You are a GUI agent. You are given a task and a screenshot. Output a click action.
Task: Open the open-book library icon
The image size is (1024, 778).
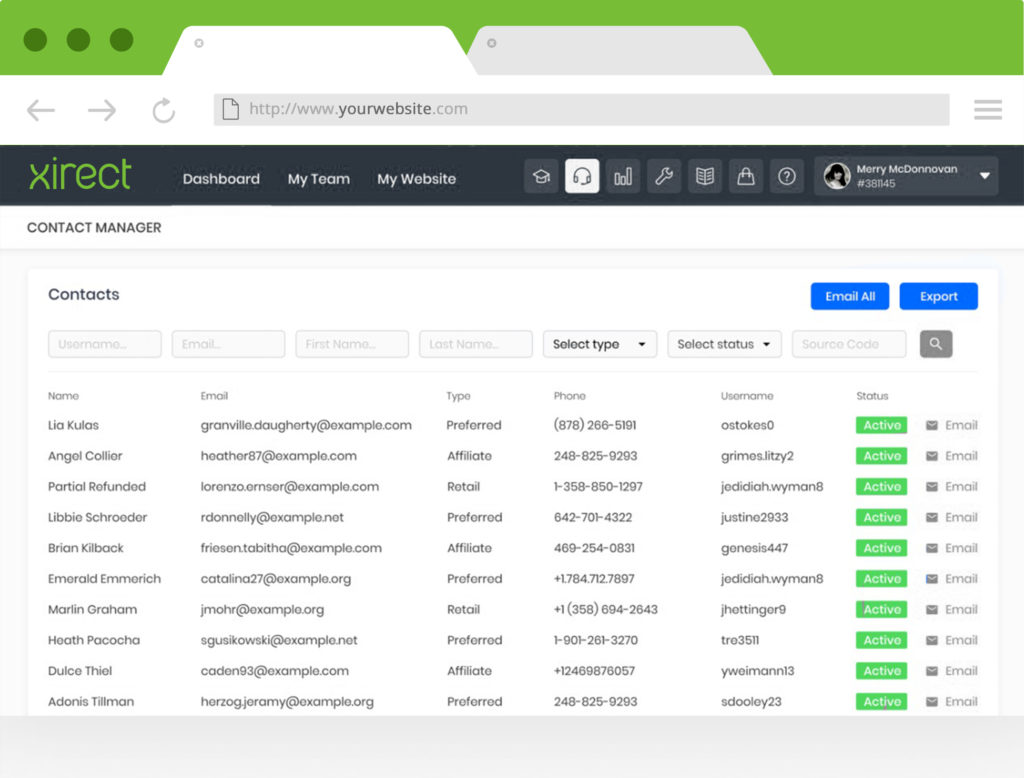(x=705, y=176)
